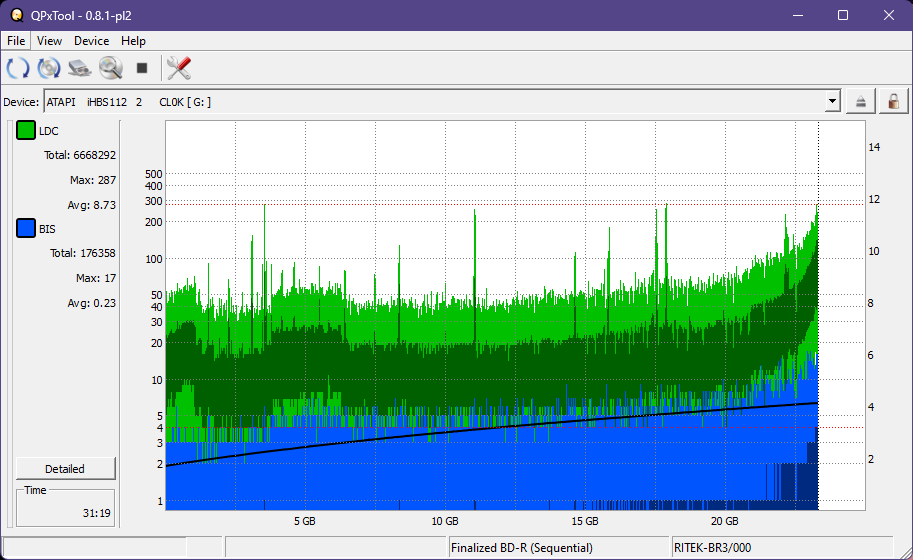
Task: Click the refresh device list icon
Action: pyautogui.click(x=17, y=68)
